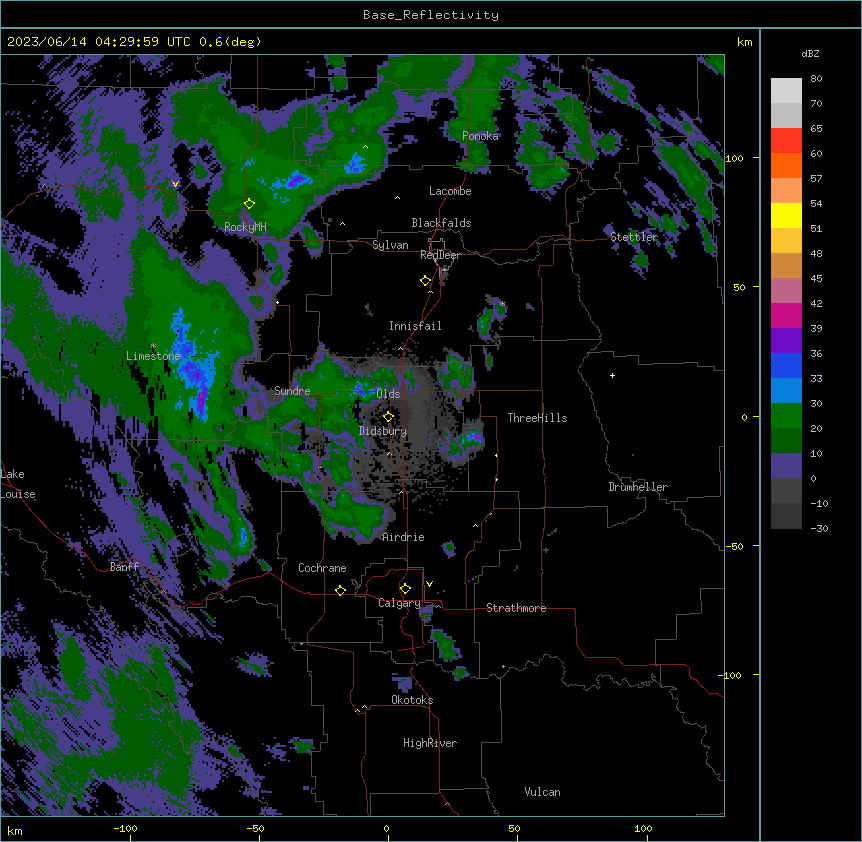The width and height of the screenshot is (862, 842).
Task: Click the Lake Louise label
Action: click(18, 484)
